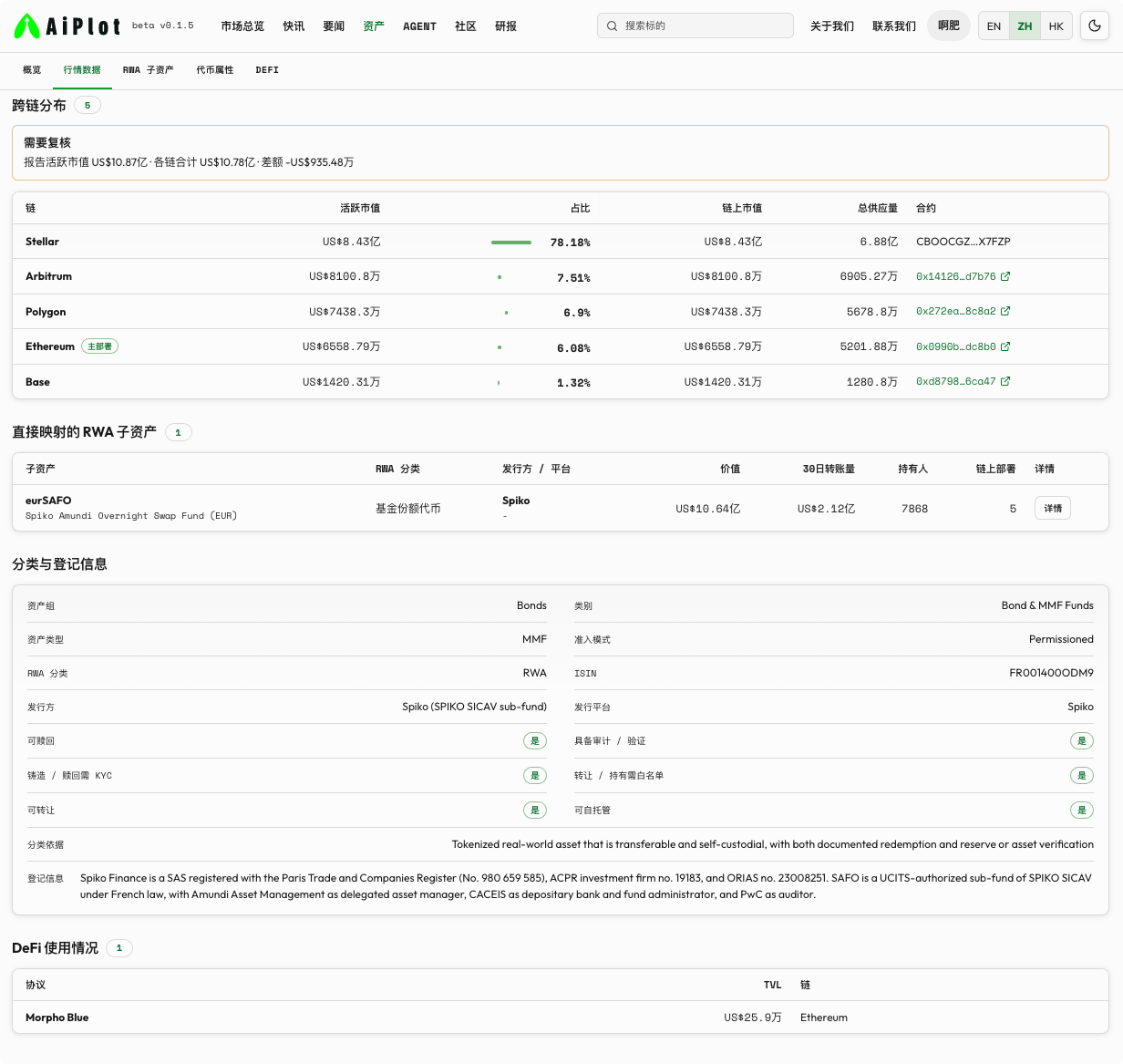Image resolution: width=1123 pixels, height=1064 pixels.
Task: Open 要闻 nav item
Action: pos(334,26)
